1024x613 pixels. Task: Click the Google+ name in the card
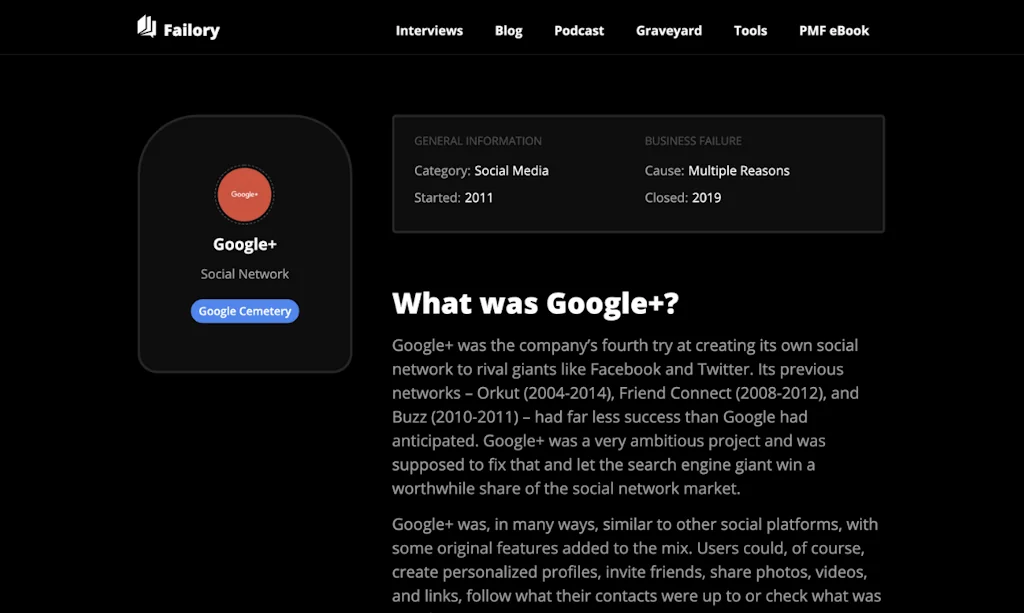point(245,245)
